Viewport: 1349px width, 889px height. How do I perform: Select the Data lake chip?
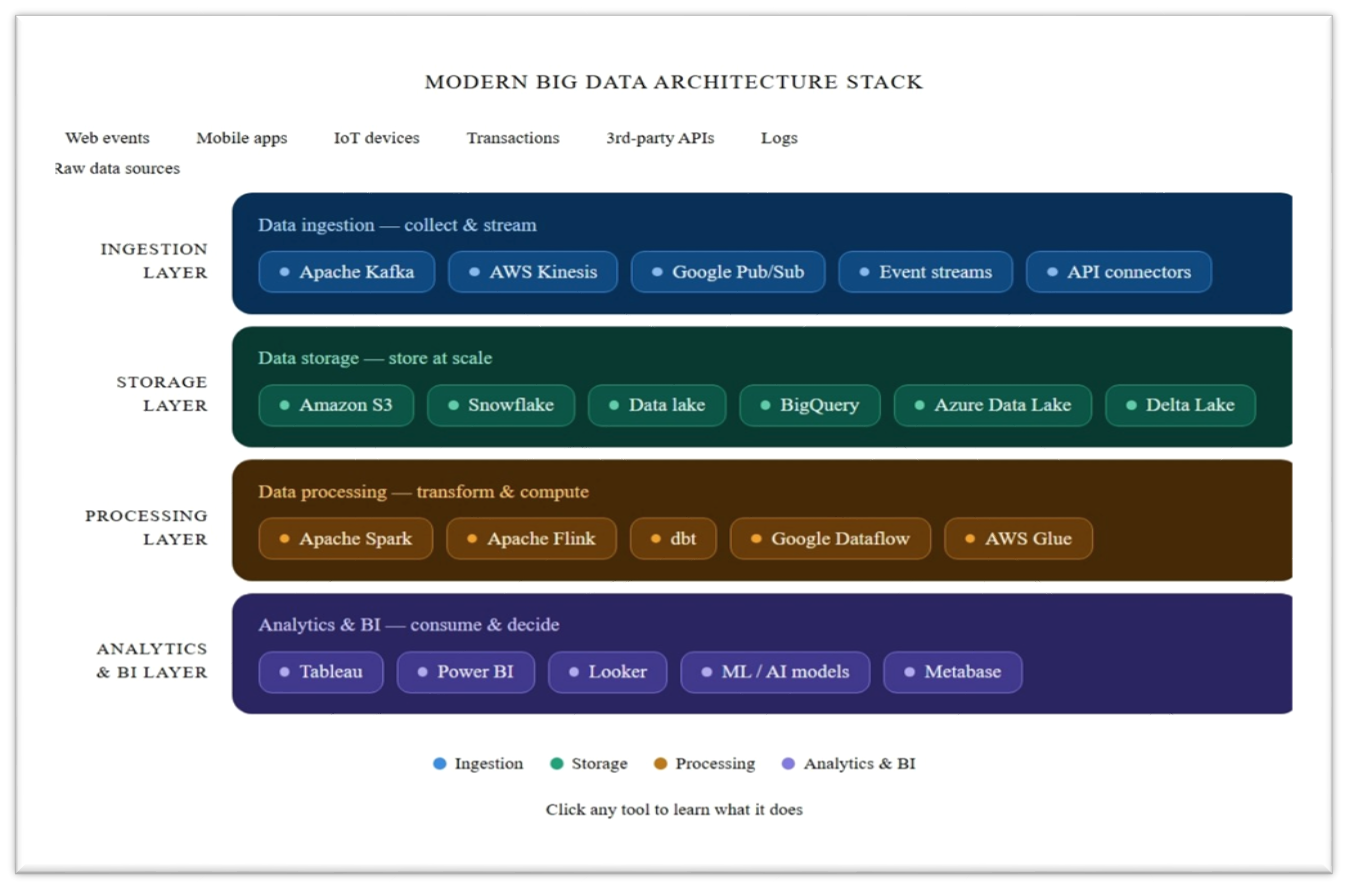click(656, 405)
